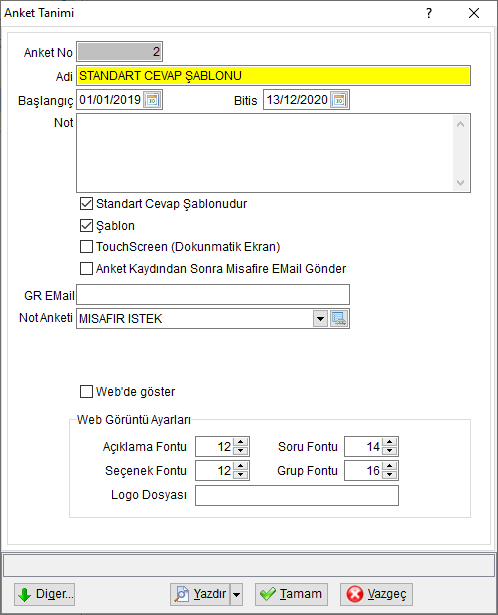Cancel with the Vazgeç button
The image size is (498, 615).
click(x=376, y=594)
